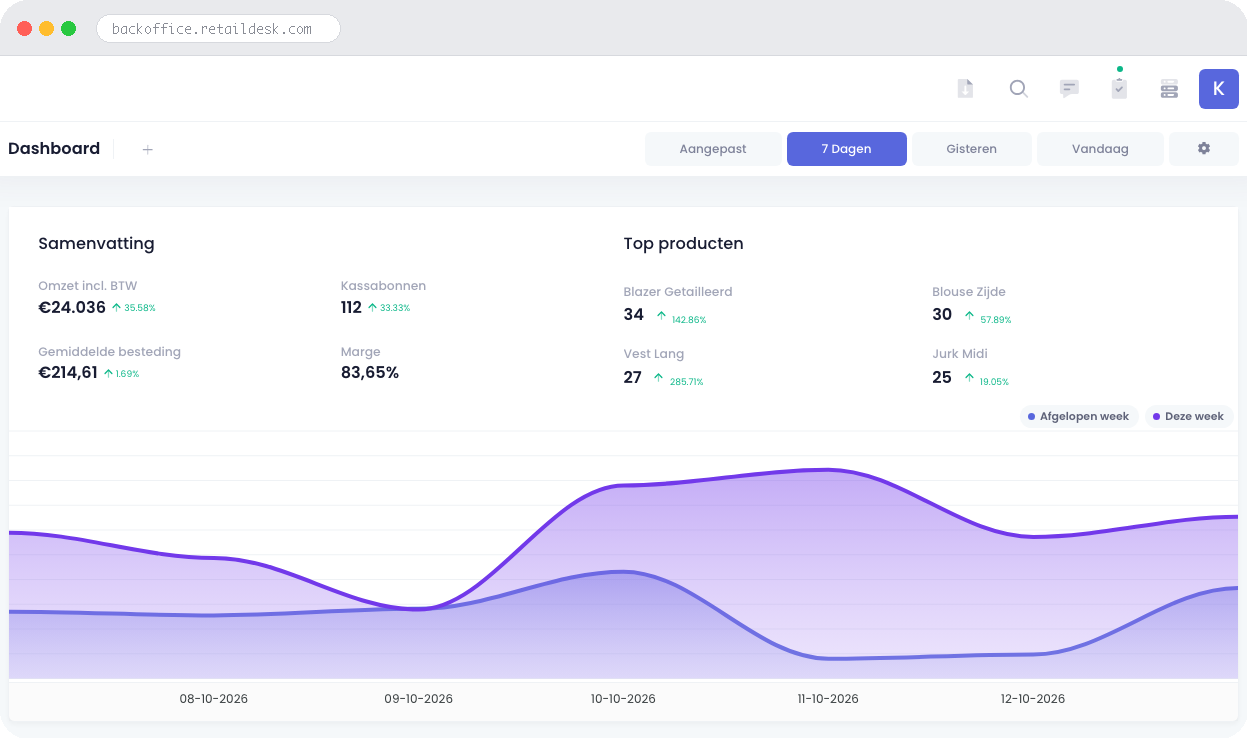Image resolution: width=1247 pixels, height=738 pixels.
Task: Minimize the window with yellow button
Action: (47, 29)
